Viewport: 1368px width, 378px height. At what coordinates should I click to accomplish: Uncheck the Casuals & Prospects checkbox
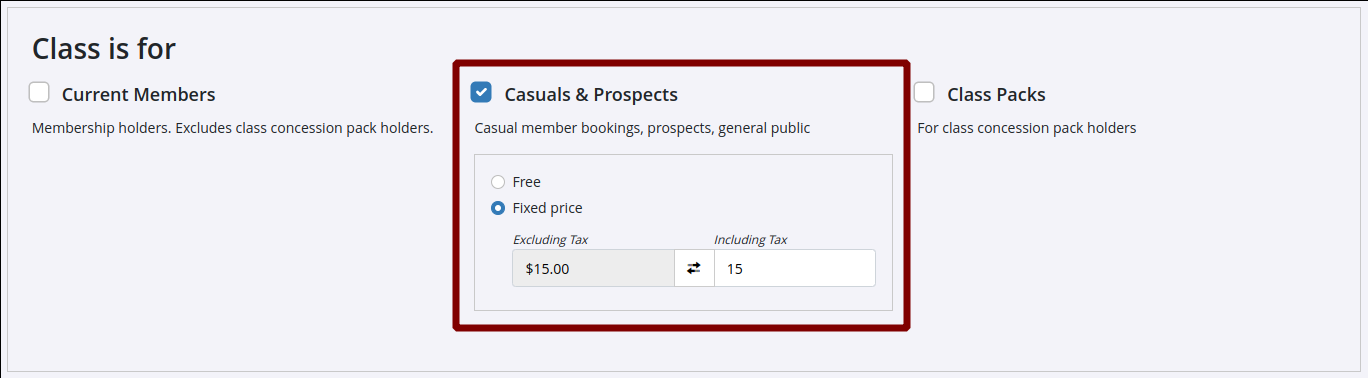coord(481,93)
